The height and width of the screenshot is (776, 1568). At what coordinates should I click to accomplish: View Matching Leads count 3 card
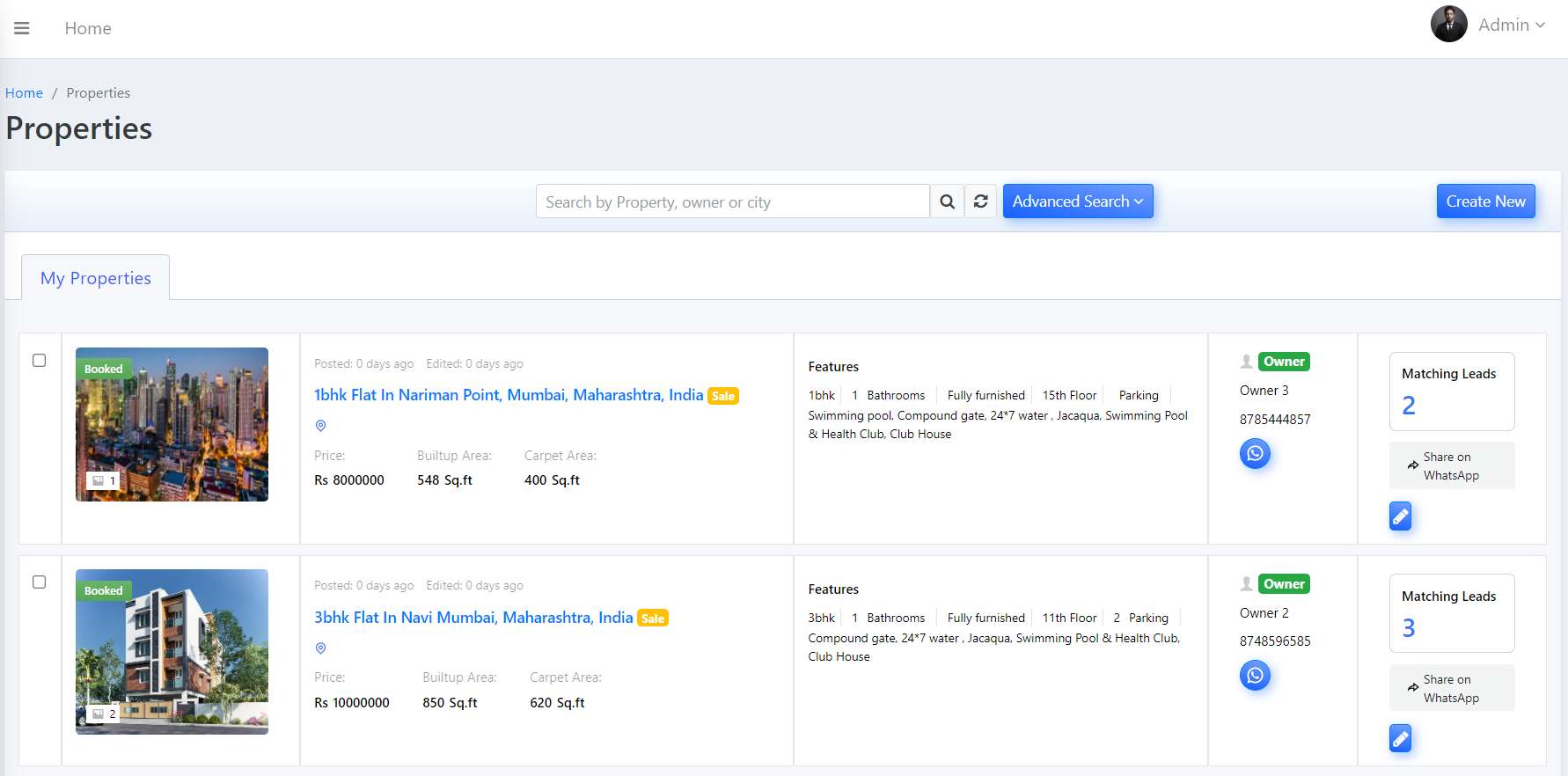coord(1452,613)
